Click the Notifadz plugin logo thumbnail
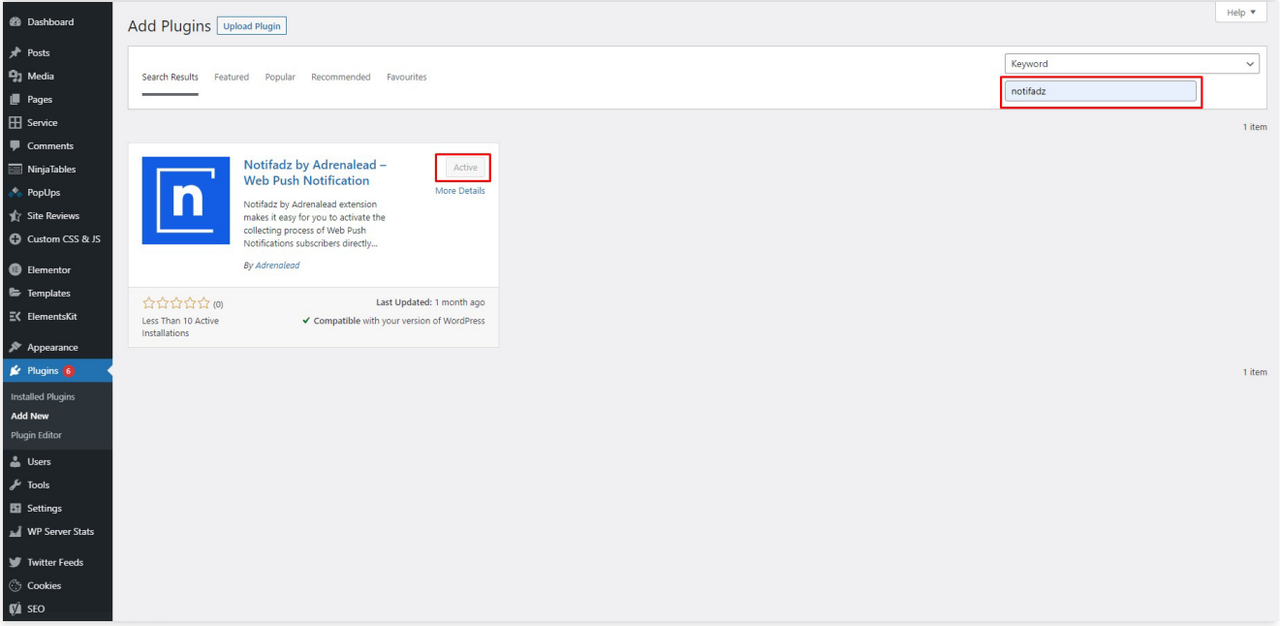Image resolution: width=1280 pixels, height=626 pixels. (x=186, y=200)
